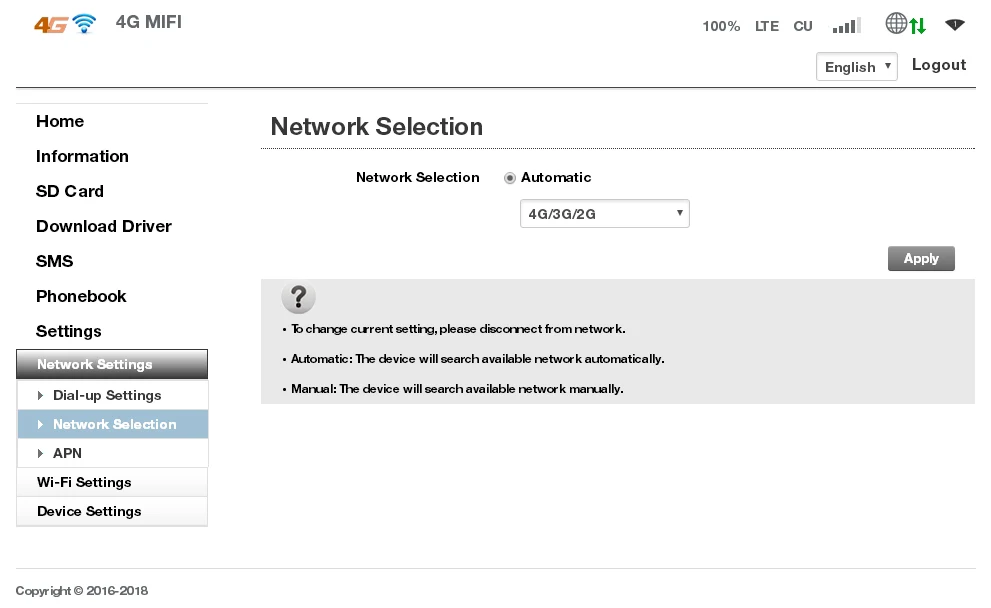
Task: Click the signal strength bars icon
Action: pos(846,26)
